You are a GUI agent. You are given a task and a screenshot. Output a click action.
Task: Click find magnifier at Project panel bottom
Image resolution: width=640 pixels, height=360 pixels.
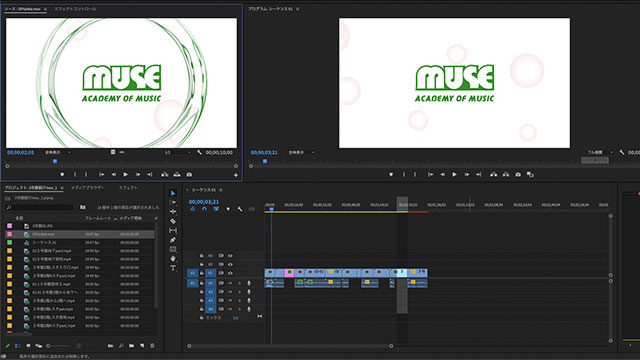point(121,346)
